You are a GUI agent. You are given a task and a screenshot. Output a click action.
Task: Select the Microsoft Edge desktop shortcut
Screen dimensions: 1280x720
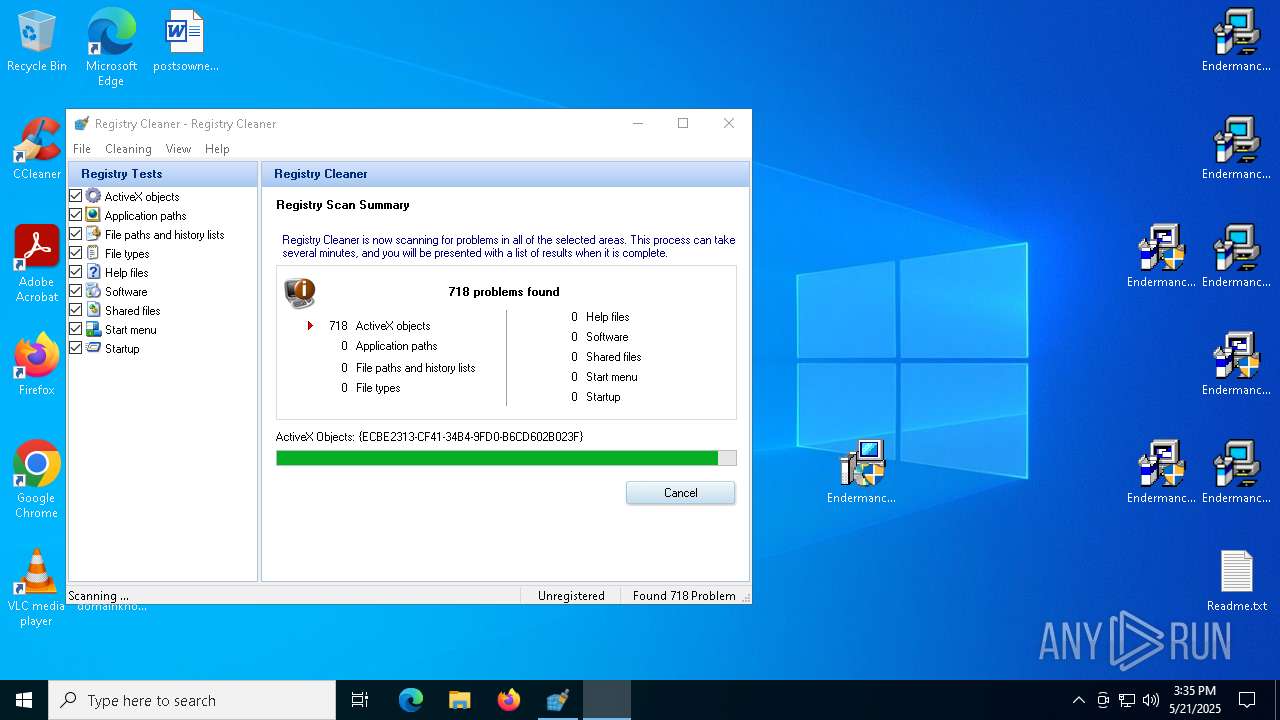[x=111, y=47]
